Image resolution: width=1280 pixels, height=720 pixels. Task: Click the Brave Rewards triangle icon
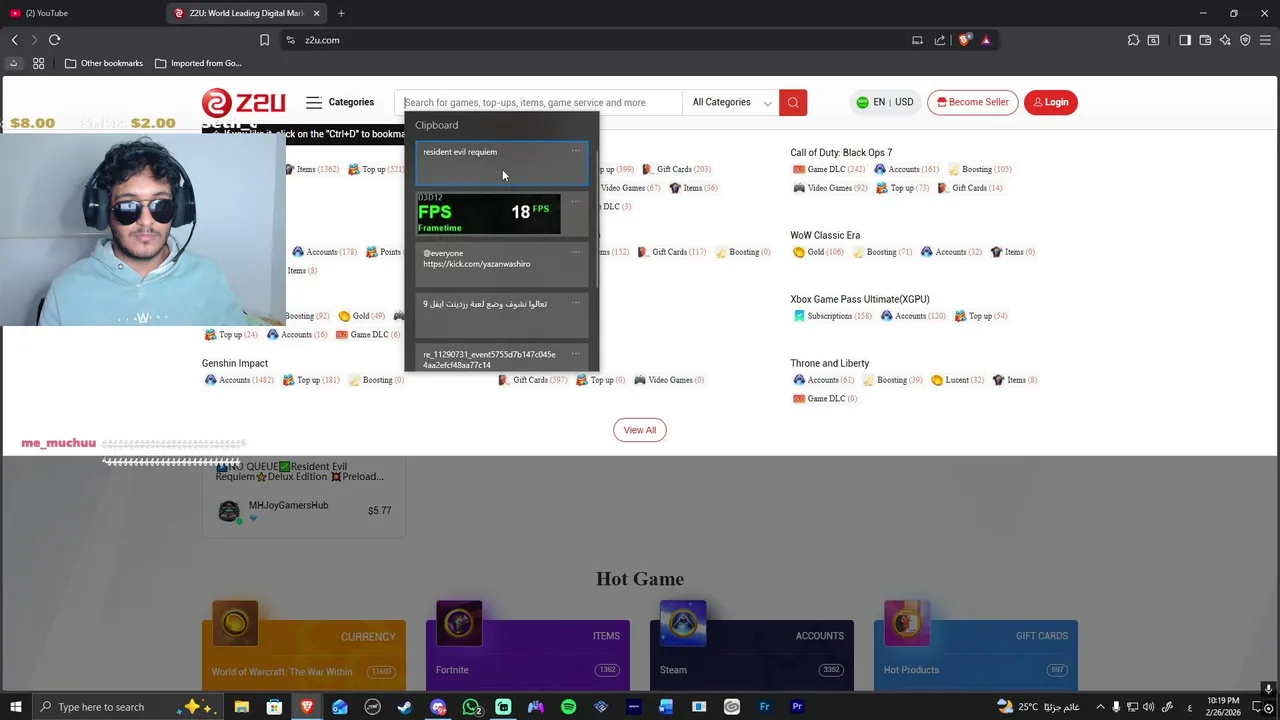[x=986, y=40]
